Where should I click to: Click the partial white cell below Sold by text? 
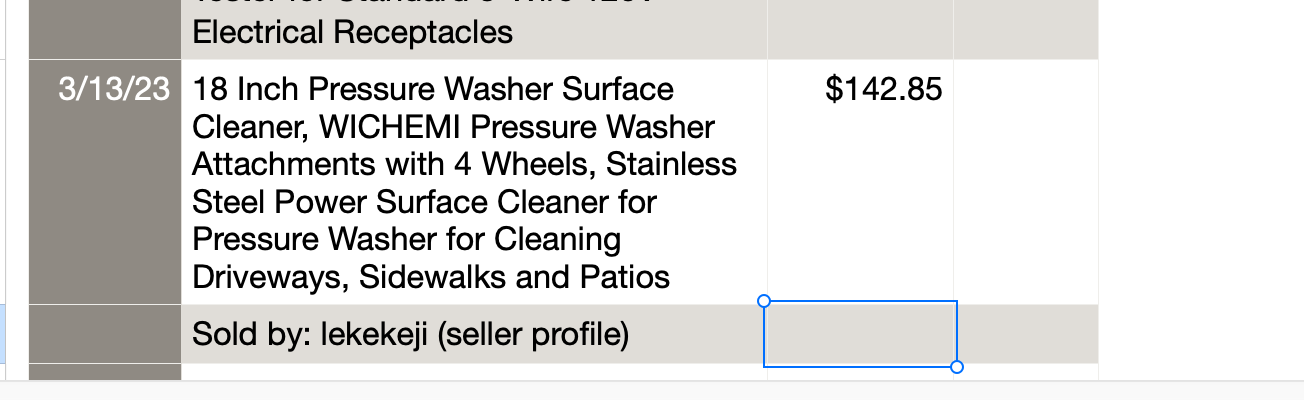[474, 372]
